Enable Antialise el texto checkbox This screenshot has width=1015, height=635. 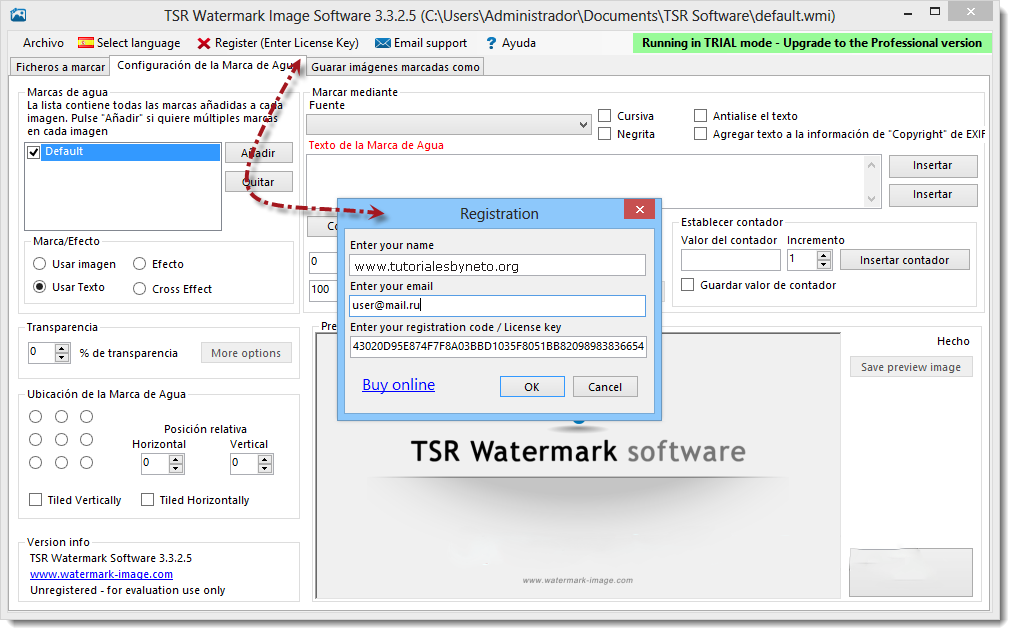click(700, 116)
